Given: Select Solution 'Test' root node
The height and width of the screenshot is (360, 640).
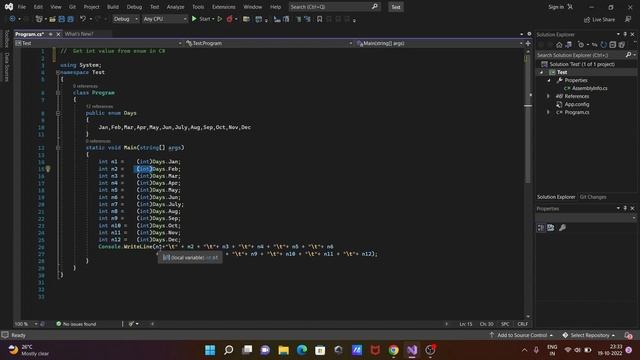Looking at the screenshot, I should tap(582, 64).
